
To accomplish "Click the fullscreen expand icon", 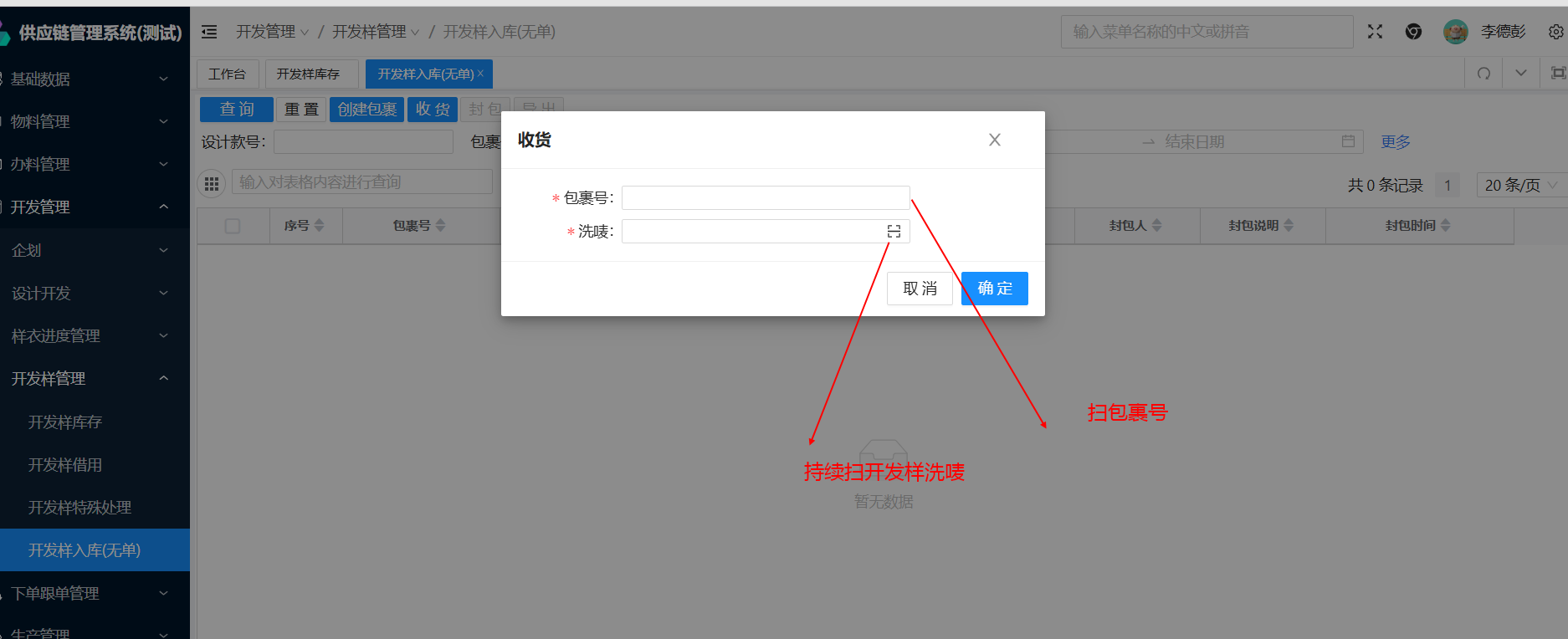I will coord(1375,32).
